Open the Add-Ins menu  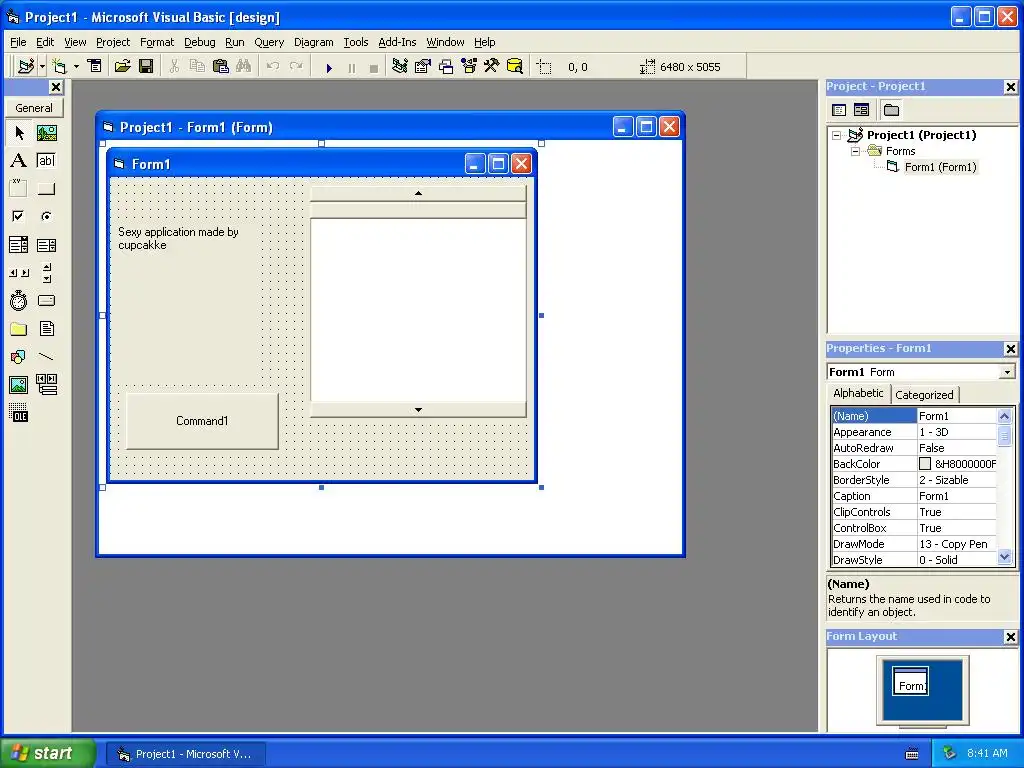[x=397, y=42]
